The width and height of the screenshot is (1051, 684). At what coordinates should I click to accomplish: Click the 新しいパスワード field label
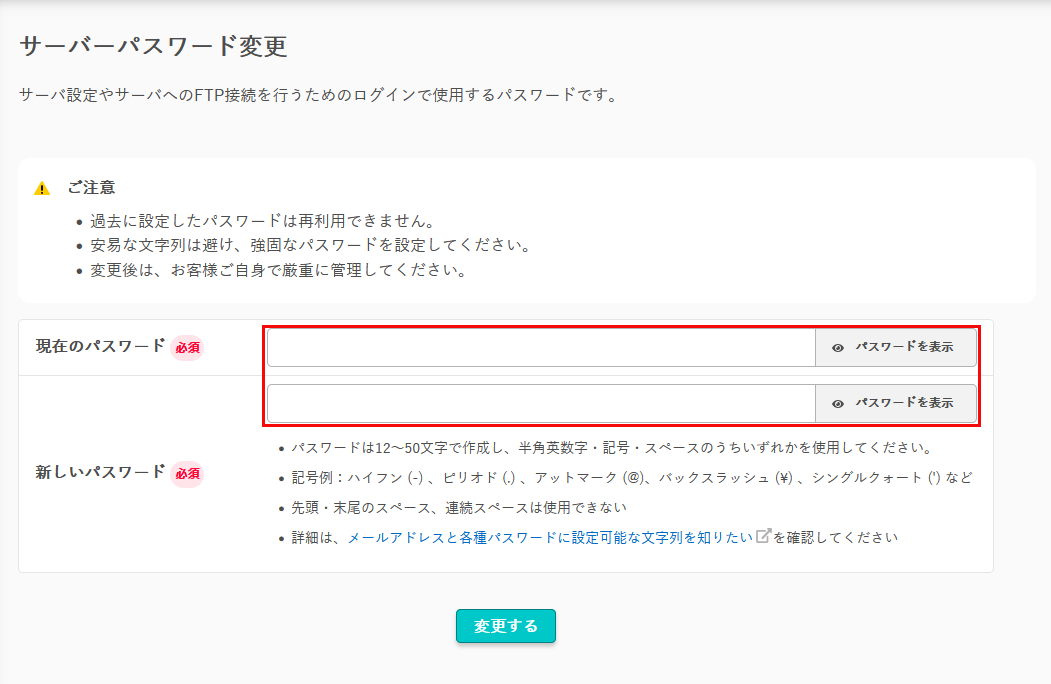[x=100, y=472]
